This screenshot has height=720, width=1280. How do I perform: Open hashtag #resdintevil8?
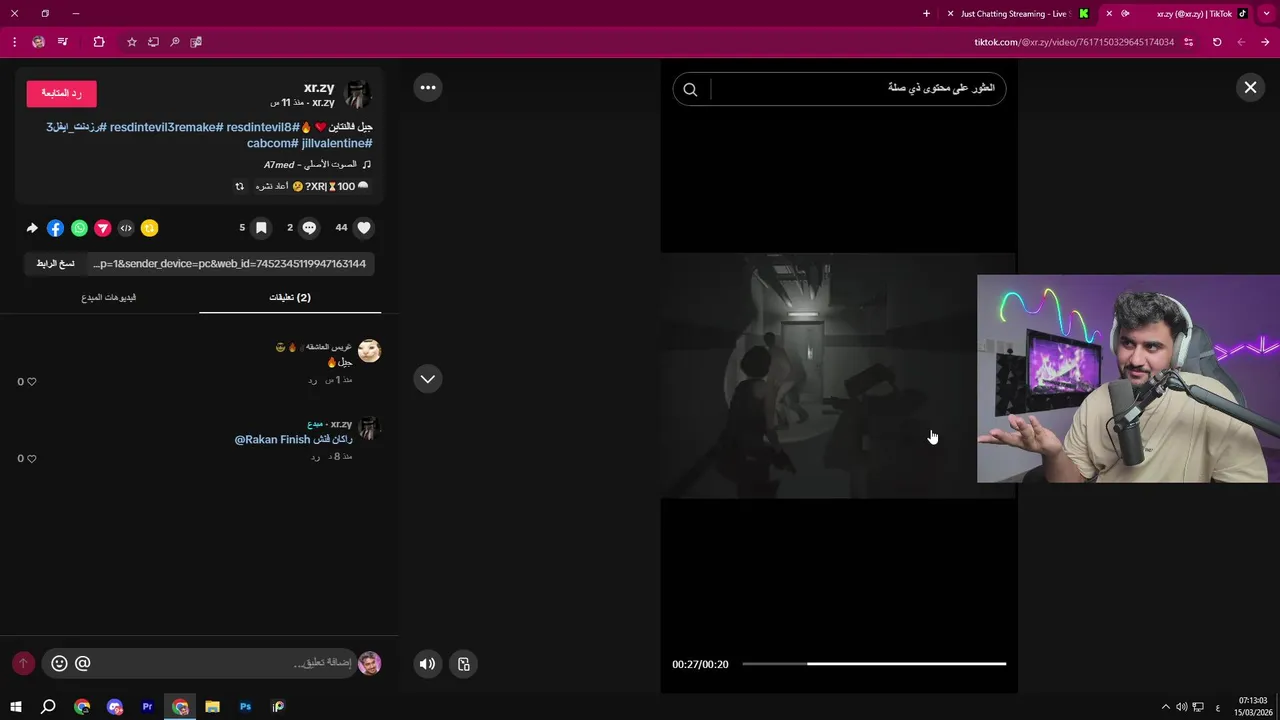click(263, 127)
